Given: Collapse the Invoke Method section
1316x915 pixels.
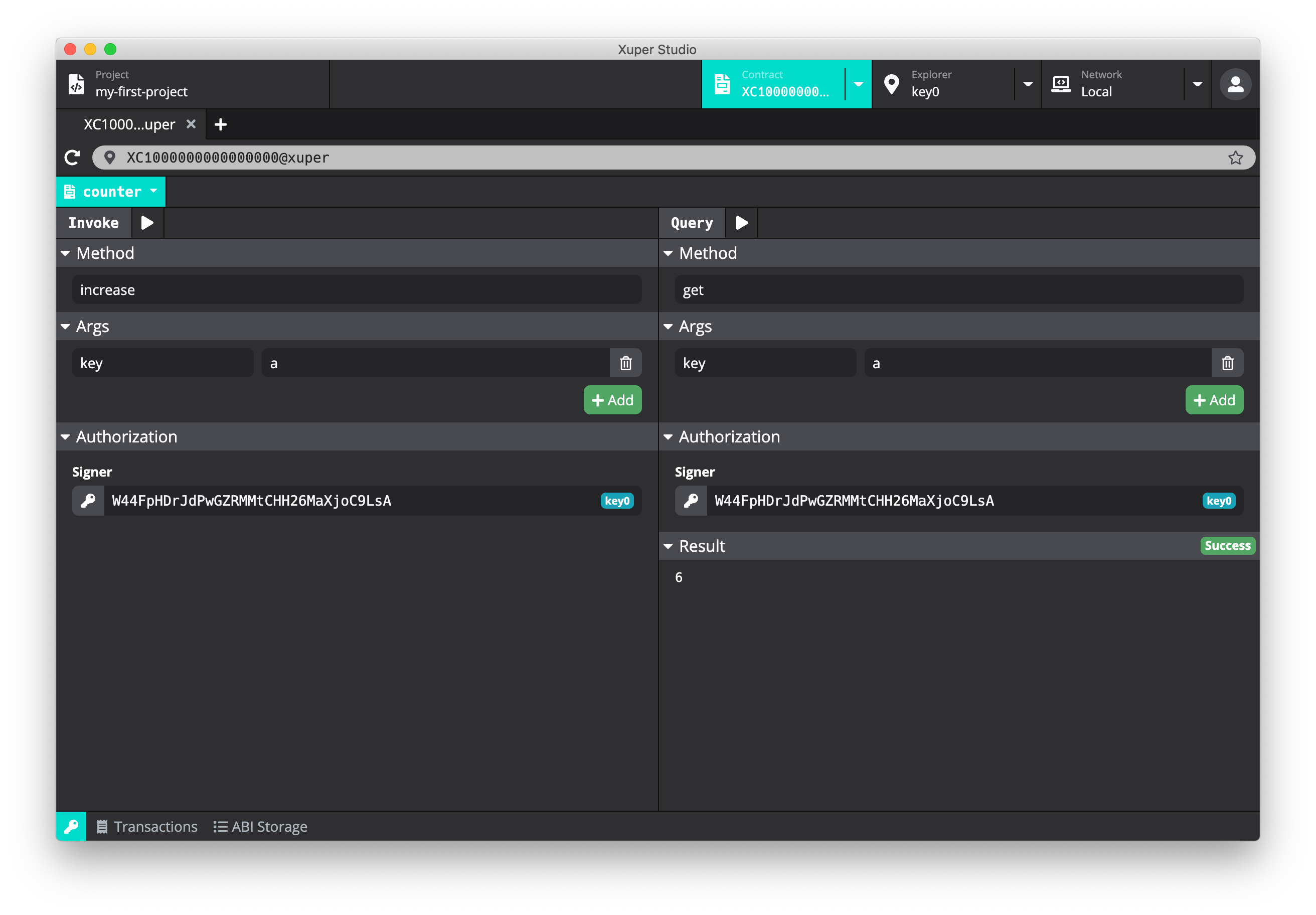Looking at the screenshot, I should pyautogui.click(x=66, y=253).
